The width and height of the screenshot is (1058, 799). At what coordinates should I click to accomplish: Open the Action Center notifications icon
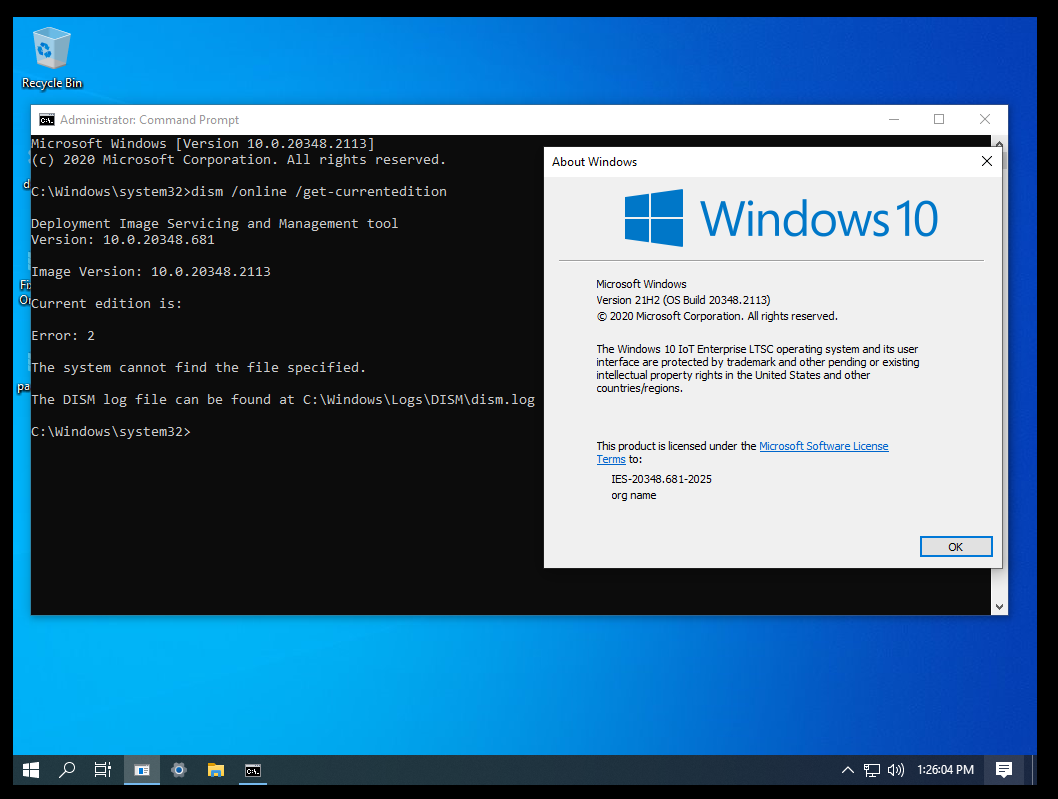(1004, 770)
